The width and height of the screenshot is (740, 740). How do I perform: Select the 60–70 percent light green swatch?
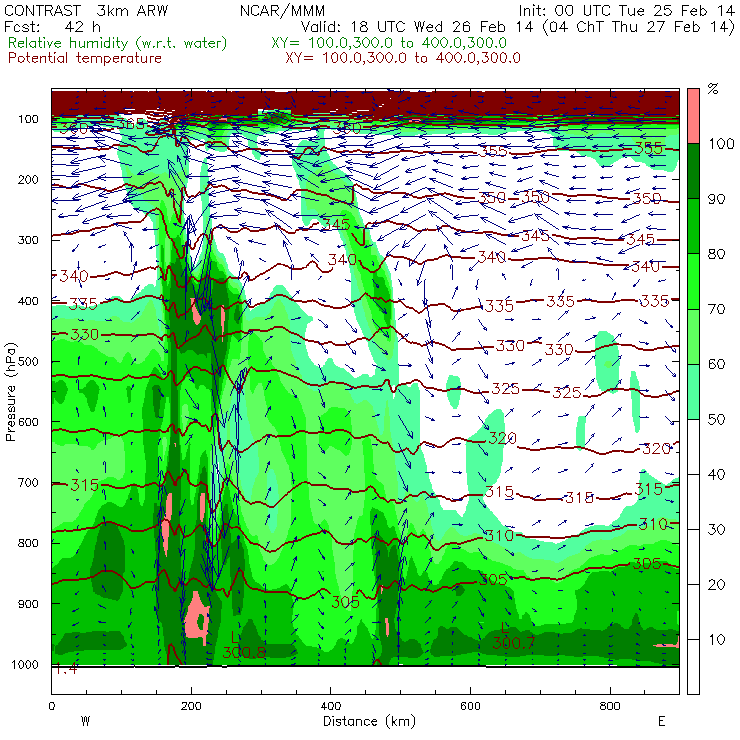click(693, 336)
